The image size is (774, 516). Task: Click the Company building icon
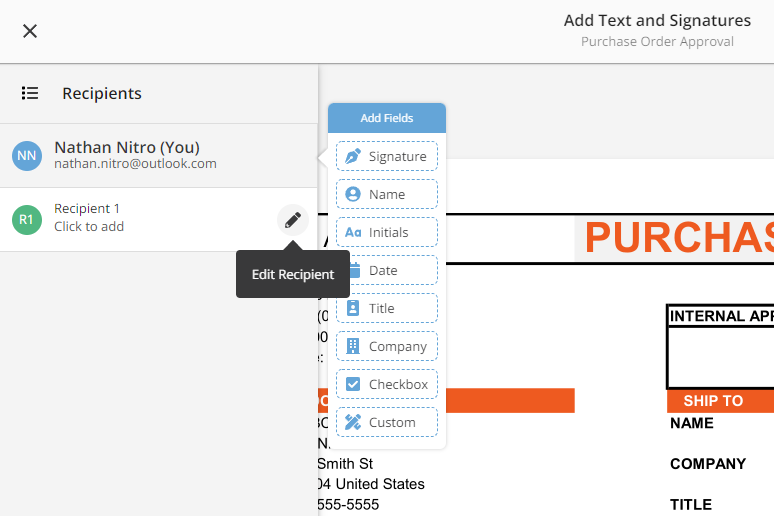353,347
